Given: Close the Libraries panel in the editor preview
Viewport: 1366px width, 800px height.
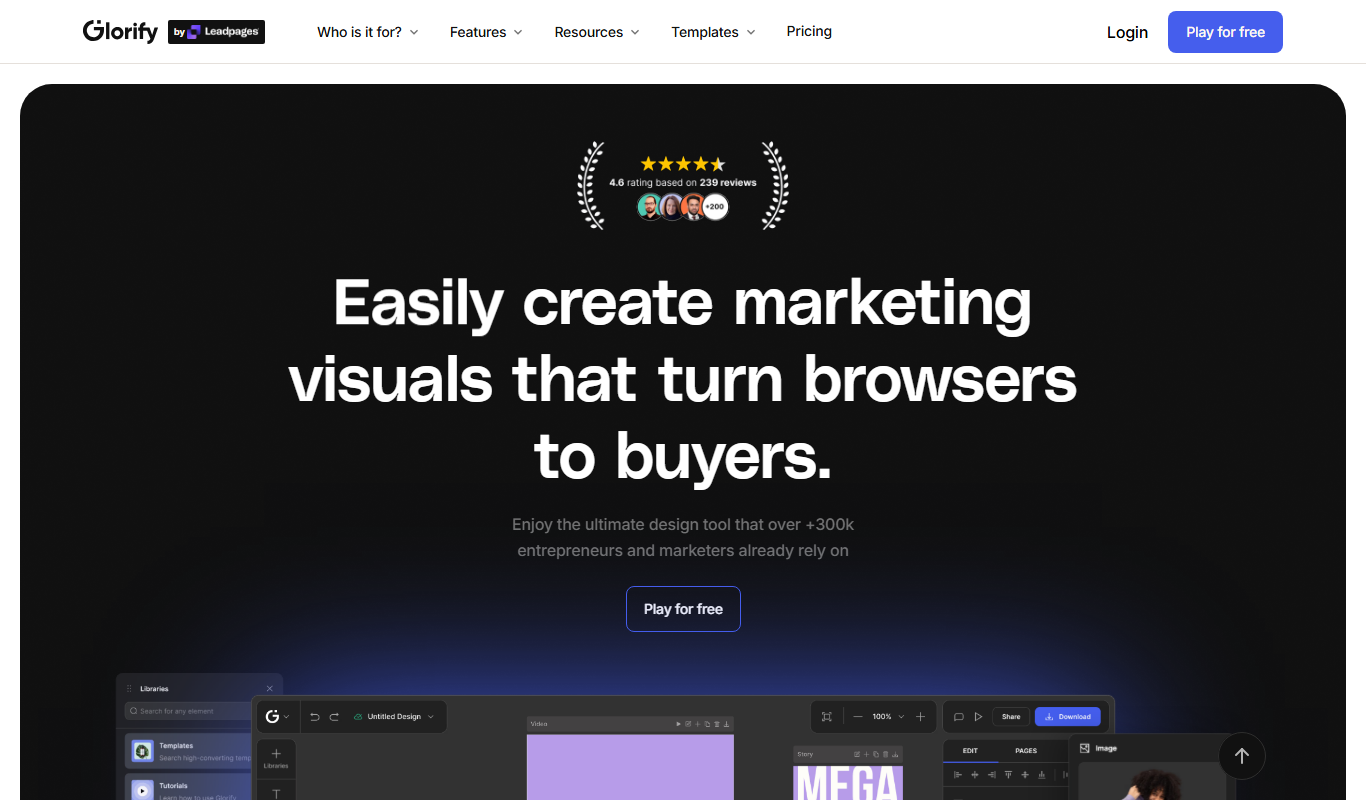Looking at the screenshot, I should (269, 688).
